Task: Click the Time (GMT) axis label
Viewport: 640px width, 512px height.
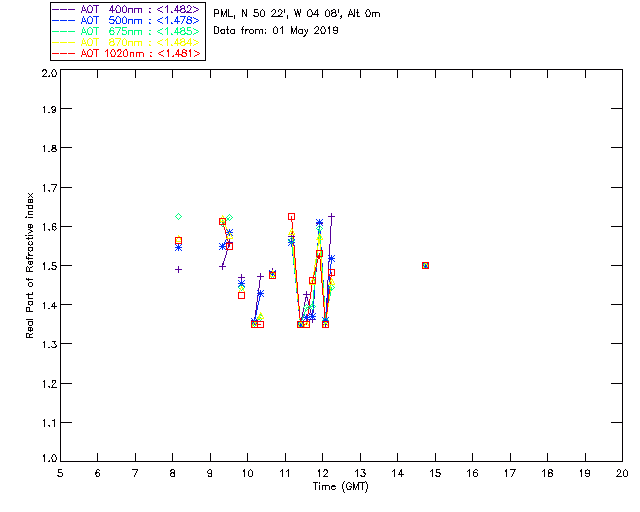Action: 340,487
